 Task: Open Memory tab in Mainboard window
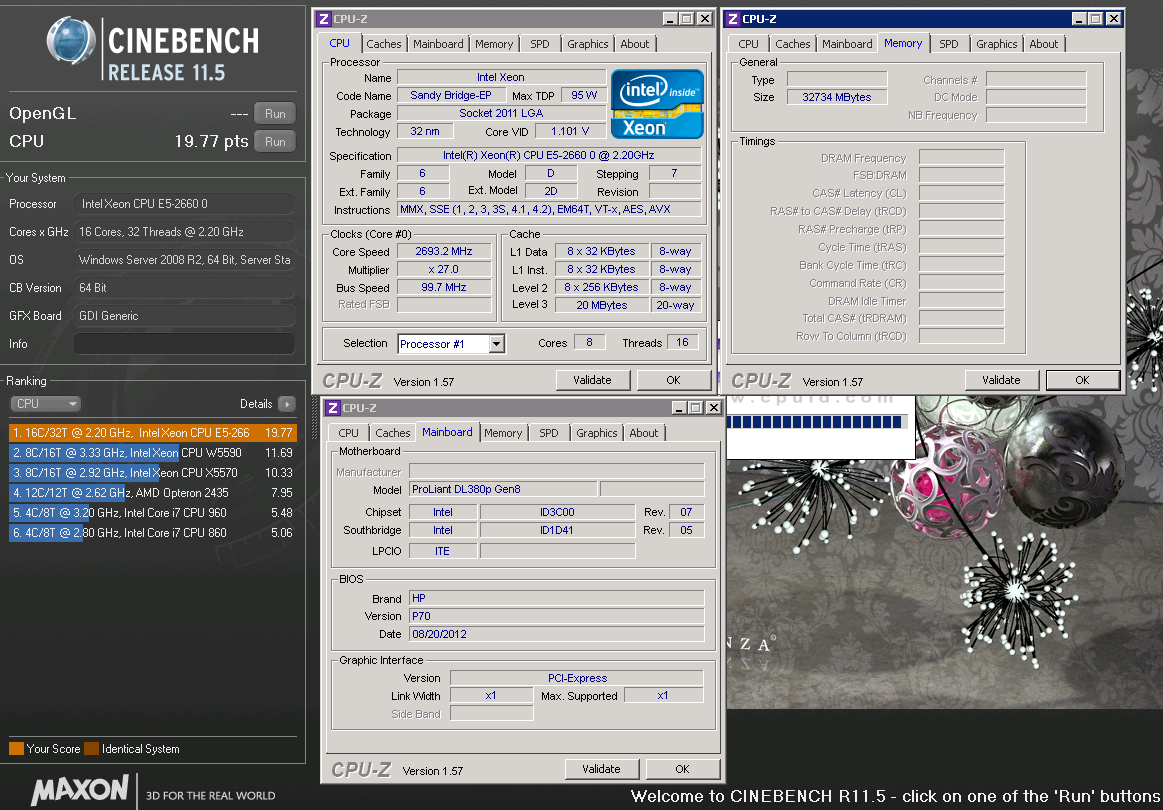(503, 432)
